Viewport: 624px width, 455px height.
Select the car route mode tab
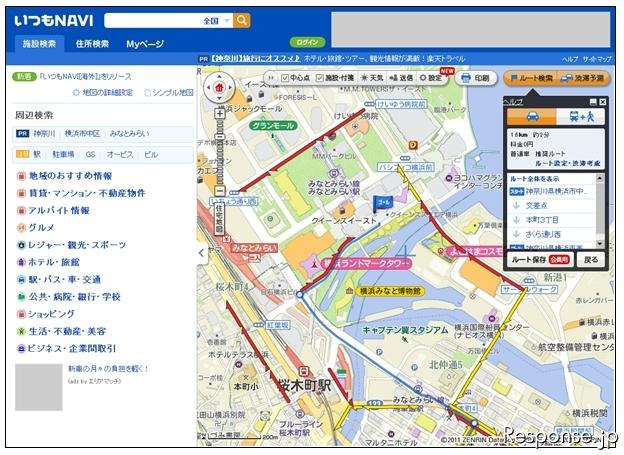[x=532, y=117]
